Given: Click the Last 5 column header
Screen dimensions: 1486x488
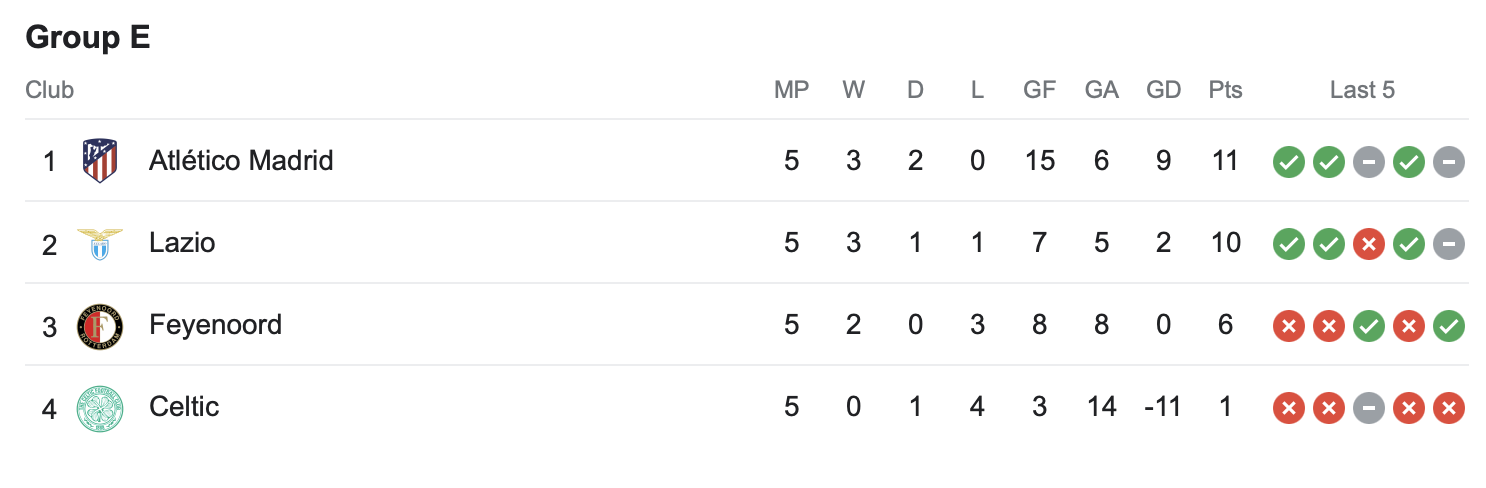Looking at the screenshot, I should tap(1362, 90).
